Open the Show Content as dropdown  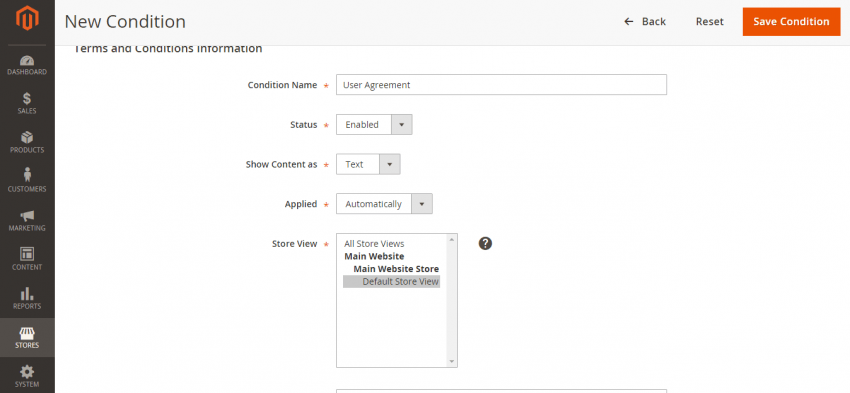tap(368, 164)
